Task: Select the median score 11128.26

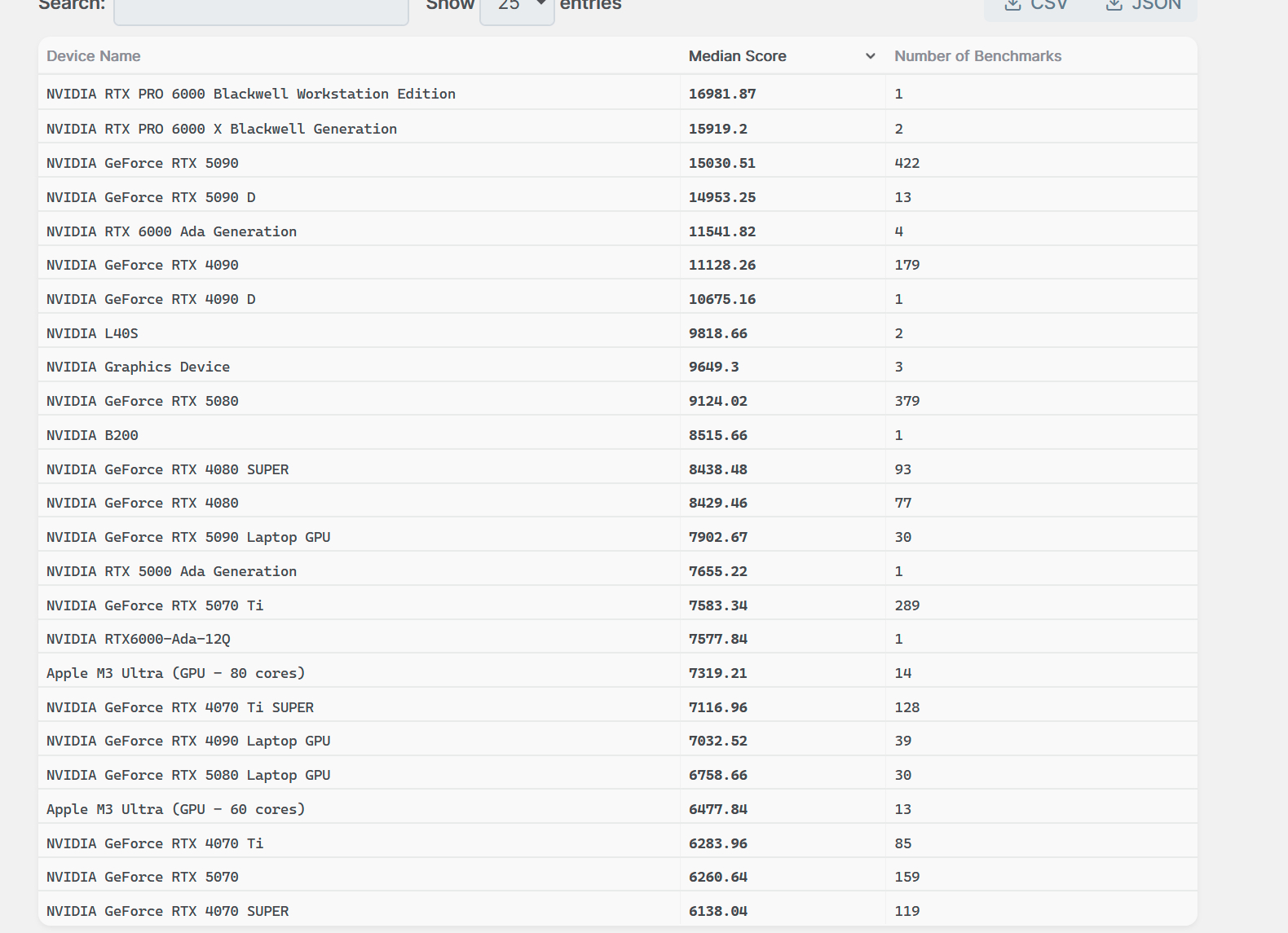Action: tap(722, 265)
